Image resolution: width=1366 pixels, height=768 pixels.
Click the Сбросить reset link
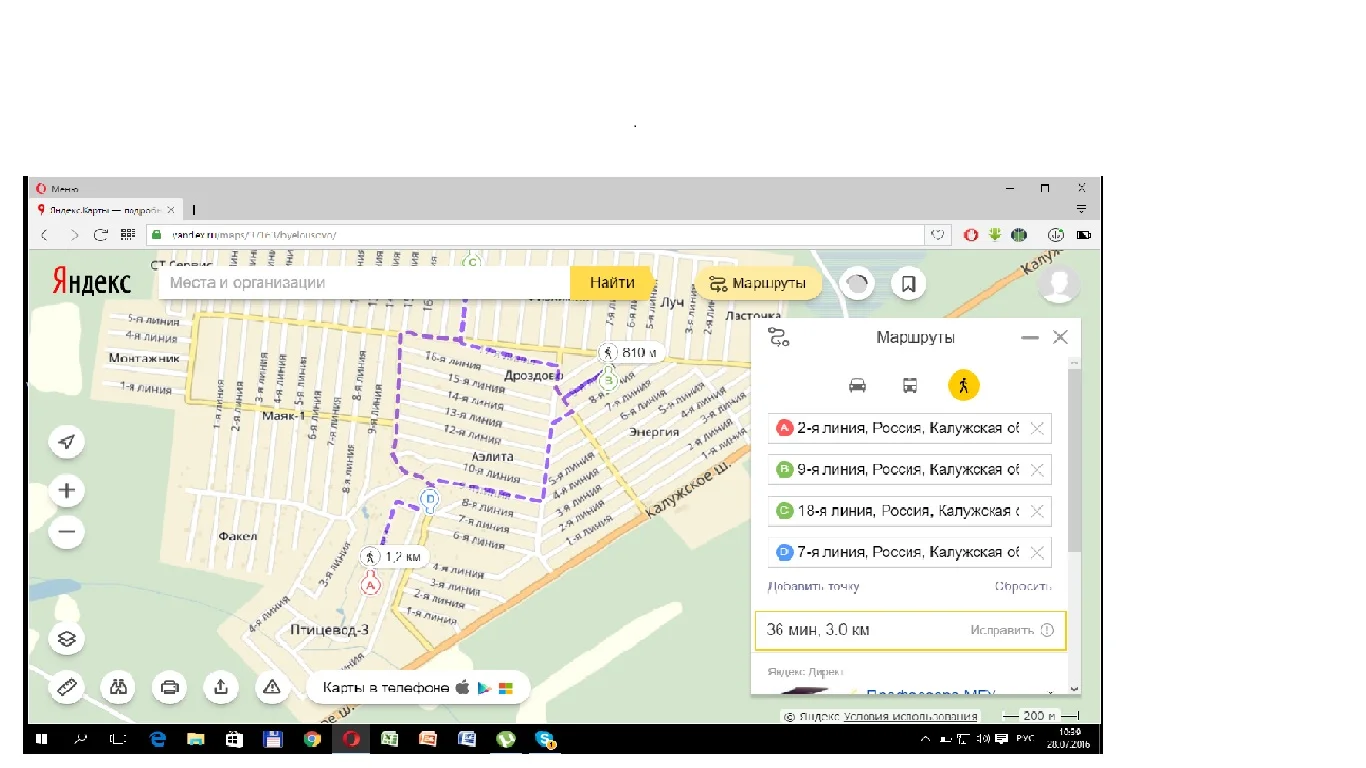click(x=1023, y=587)
